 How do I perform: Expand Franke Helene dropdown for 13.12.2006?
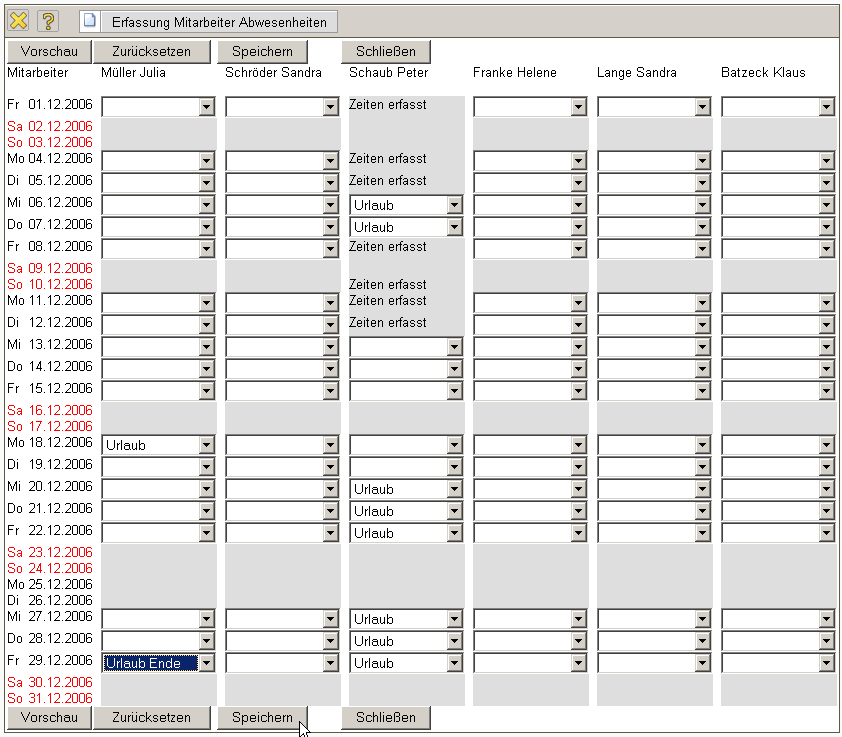pyautogui.click(x=578, y=347)
